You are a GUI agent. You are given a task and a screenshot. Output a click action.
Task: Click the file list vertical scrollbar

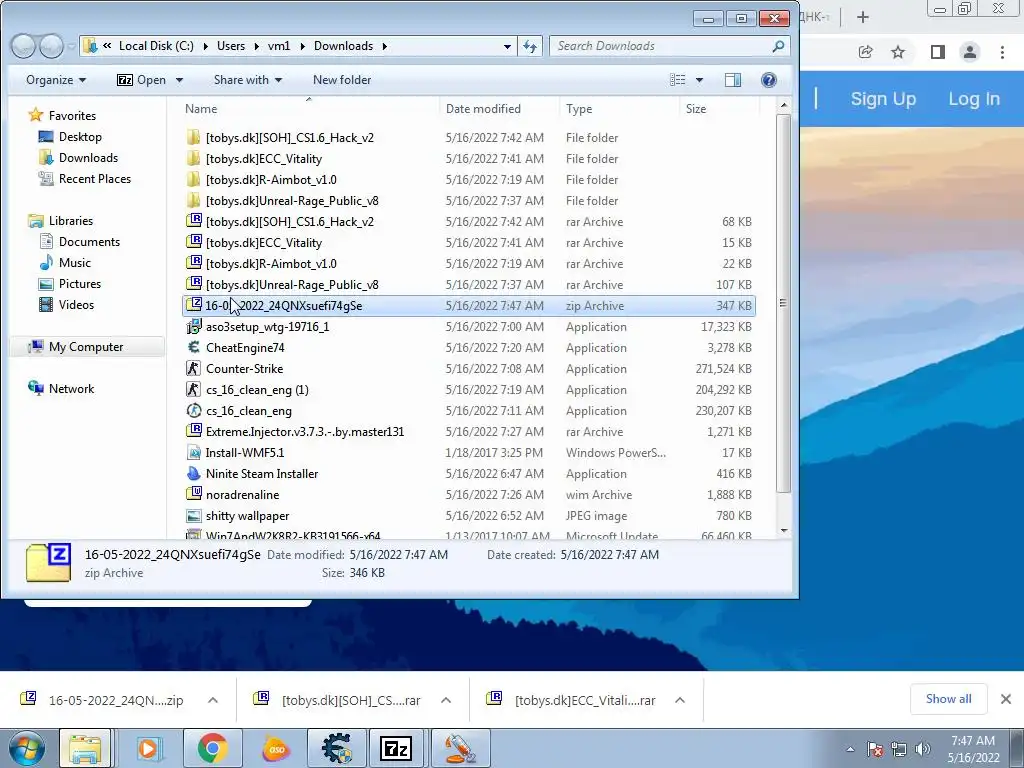(x=784, y=304)
